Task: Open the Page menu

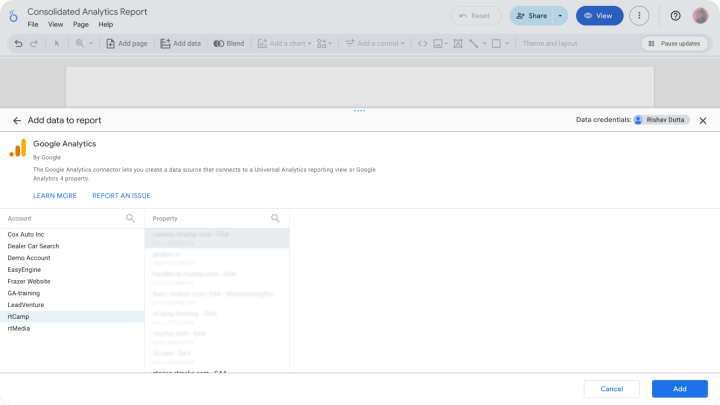Action: pyautogui.click(x=80, y=24)
